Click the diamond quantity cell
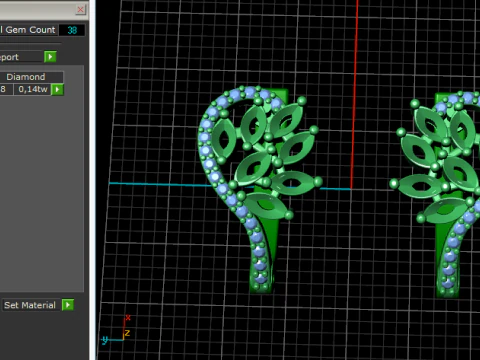The image size is (480, 360). click(x=6, y=89)
